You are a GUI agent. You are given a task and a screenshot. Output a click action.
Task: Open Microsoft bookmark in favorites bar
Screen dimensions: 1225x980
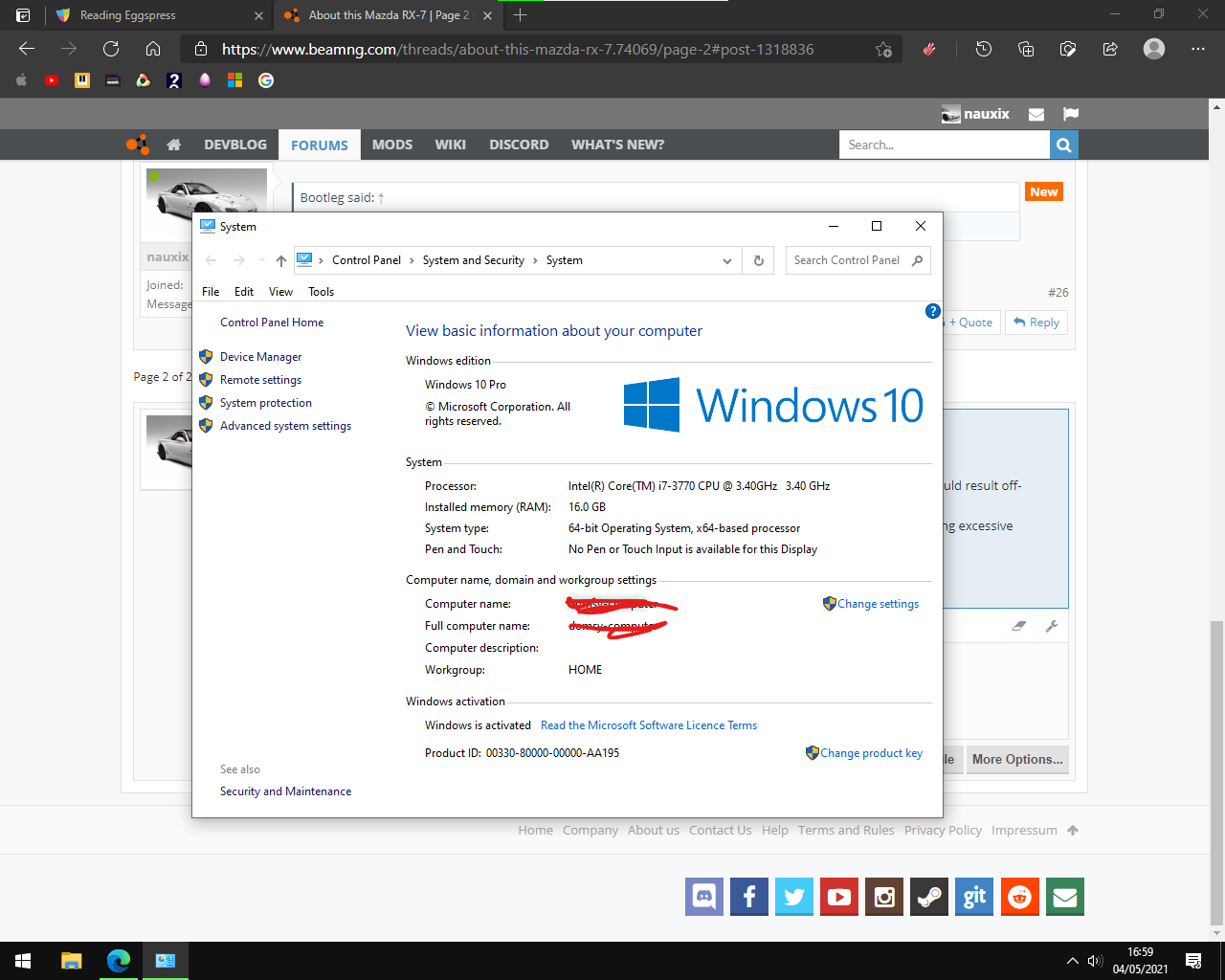point(235,80)
